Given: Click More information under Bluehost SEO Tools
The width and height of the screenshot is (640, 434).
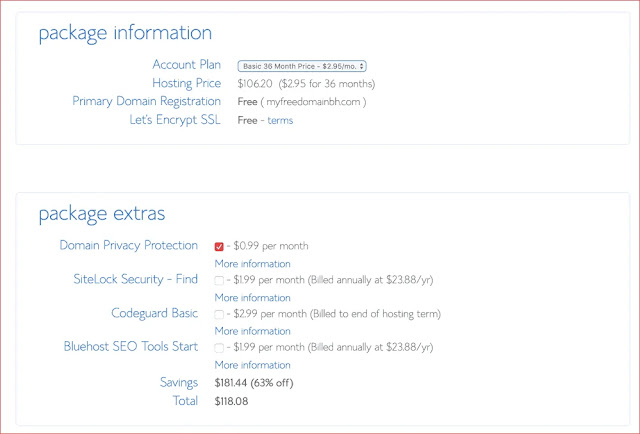Looking at the screenshot, I should point(253,365).
